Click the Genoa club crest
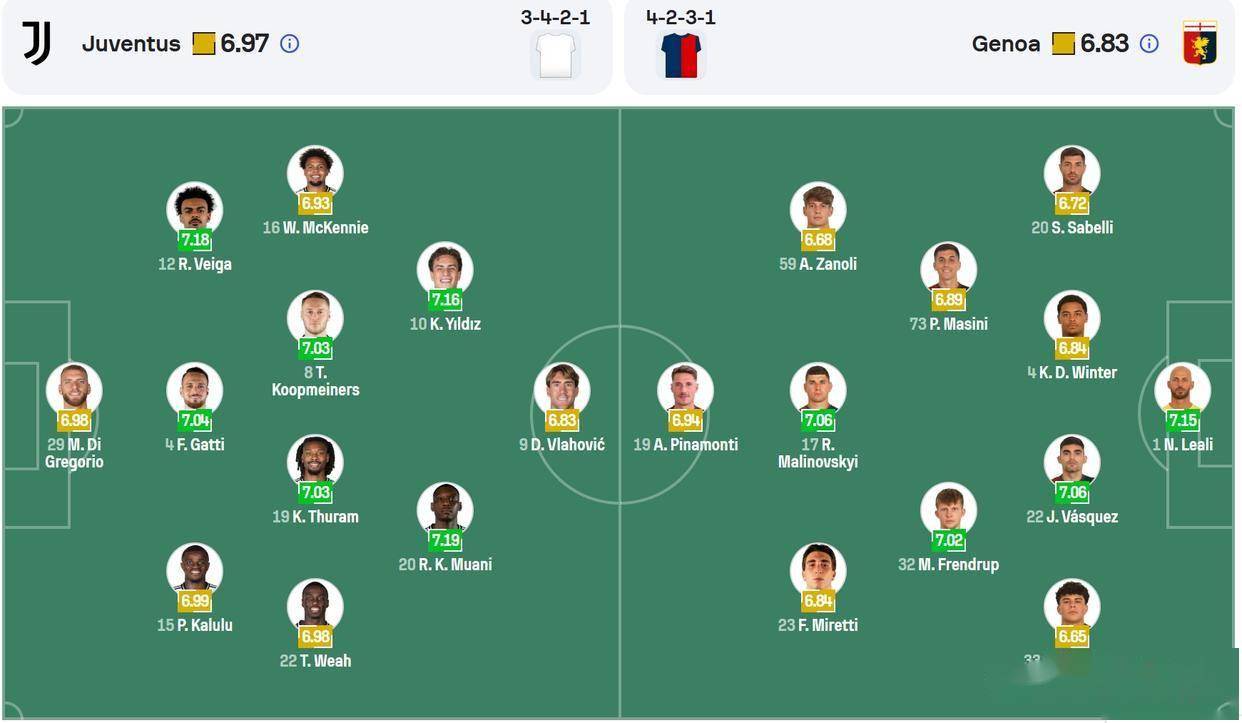 click(x=1199, y=43)
